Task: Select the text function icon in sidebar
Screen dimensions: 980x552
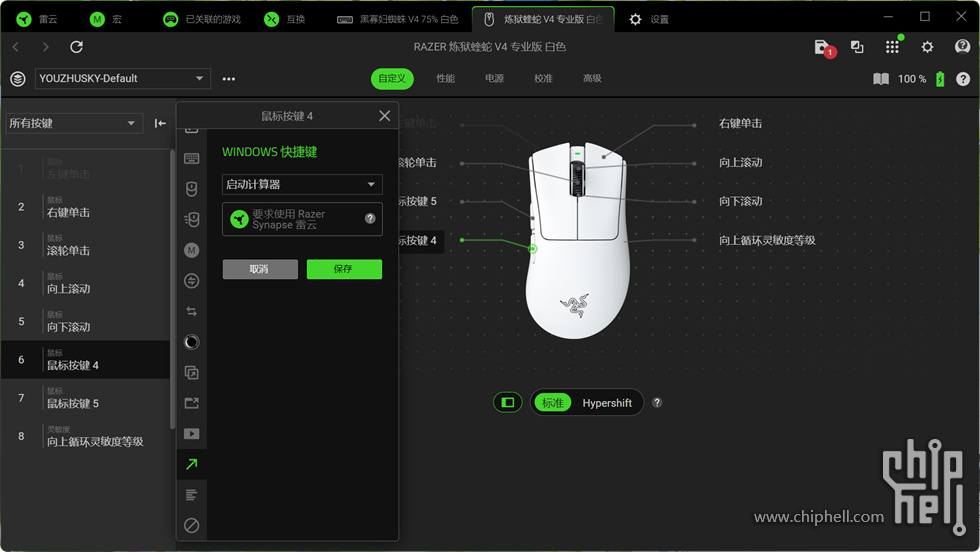Action: point(192,494)
